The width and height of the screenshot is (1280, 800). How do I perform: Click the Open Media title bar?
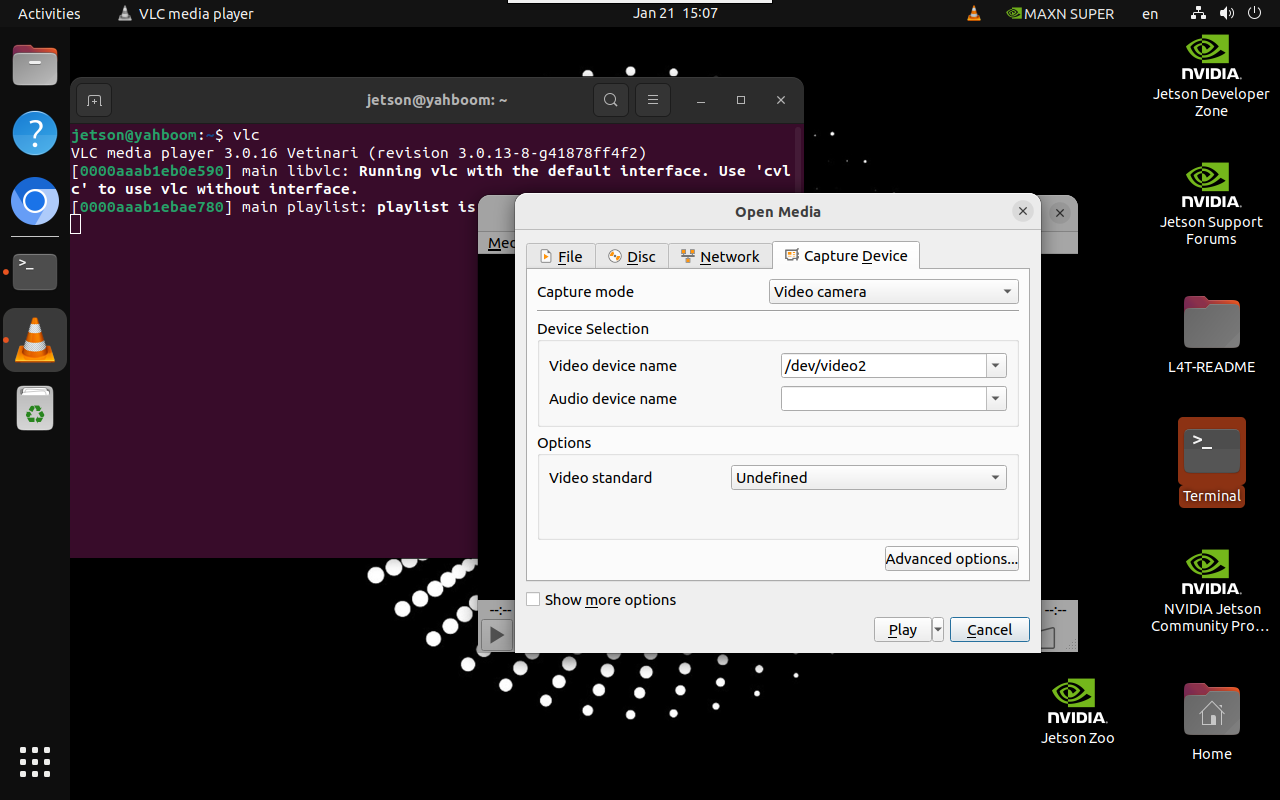pos(777,211)
